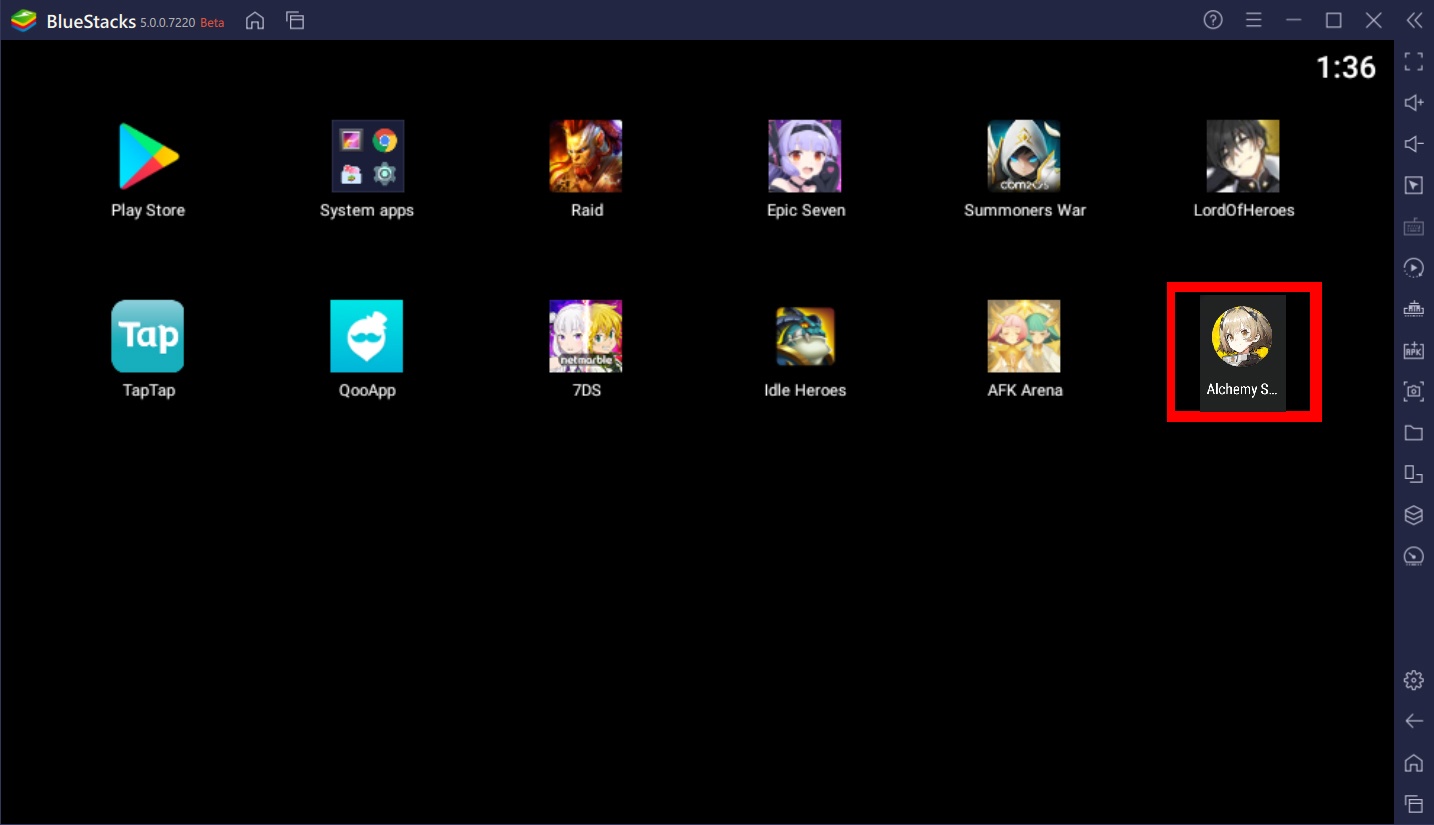Open BlueStacks settings gear
Screen dimensions: 1434x825
[1413, 680]
